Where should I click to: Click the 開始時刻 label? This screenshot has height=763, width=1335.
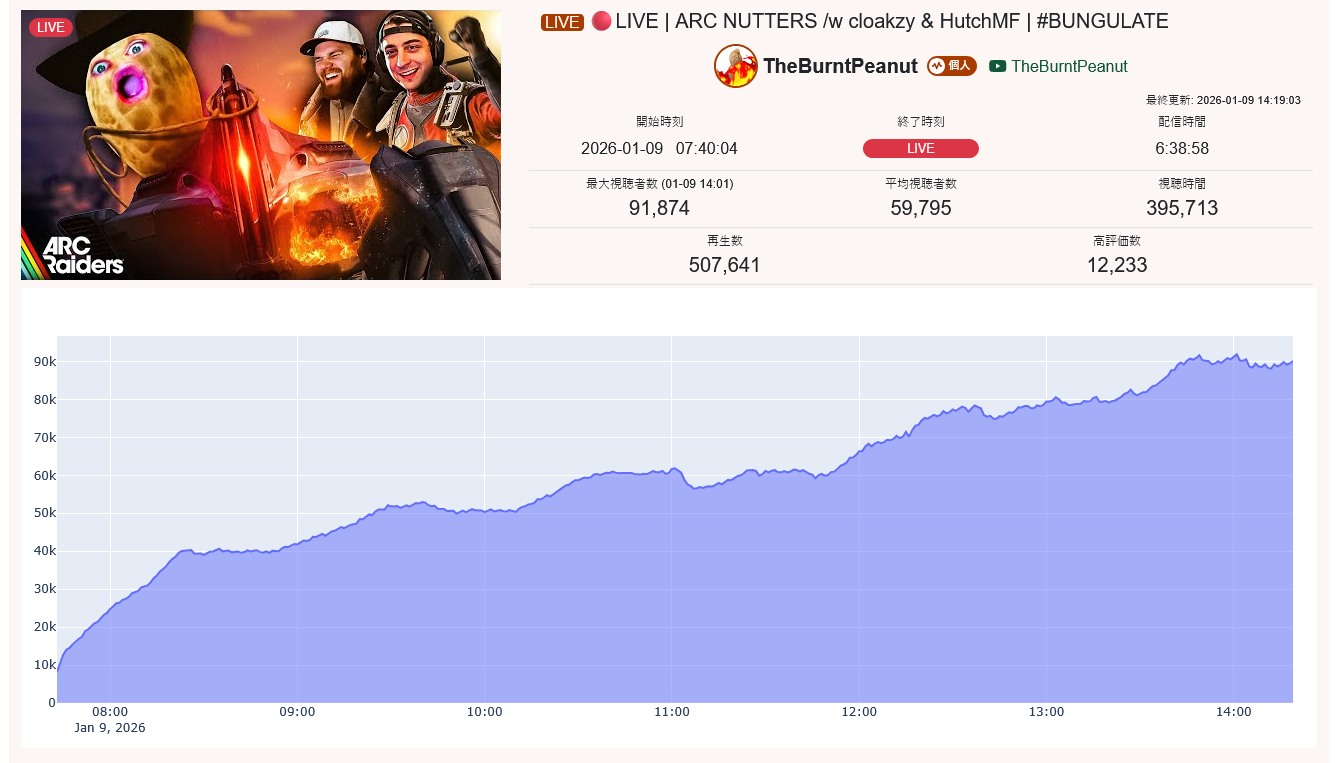(659, 122)
